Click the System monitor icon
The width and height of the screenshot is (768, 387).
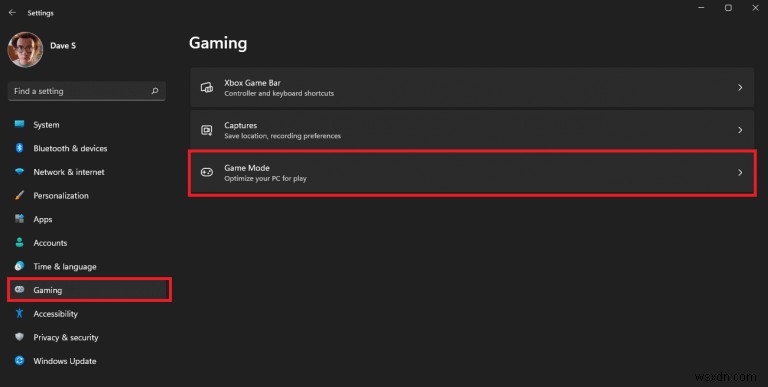[20, 124]
